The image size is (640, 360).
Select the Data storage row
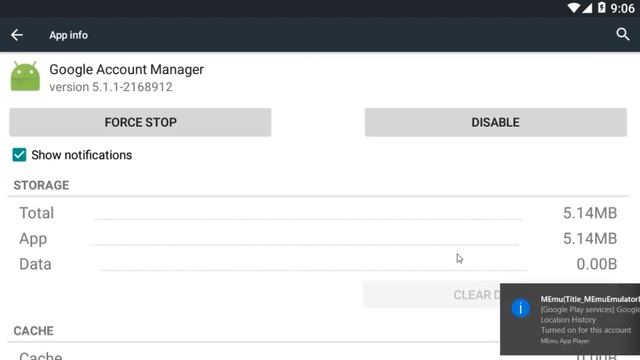pyautogui.click(x=318, y=264)
